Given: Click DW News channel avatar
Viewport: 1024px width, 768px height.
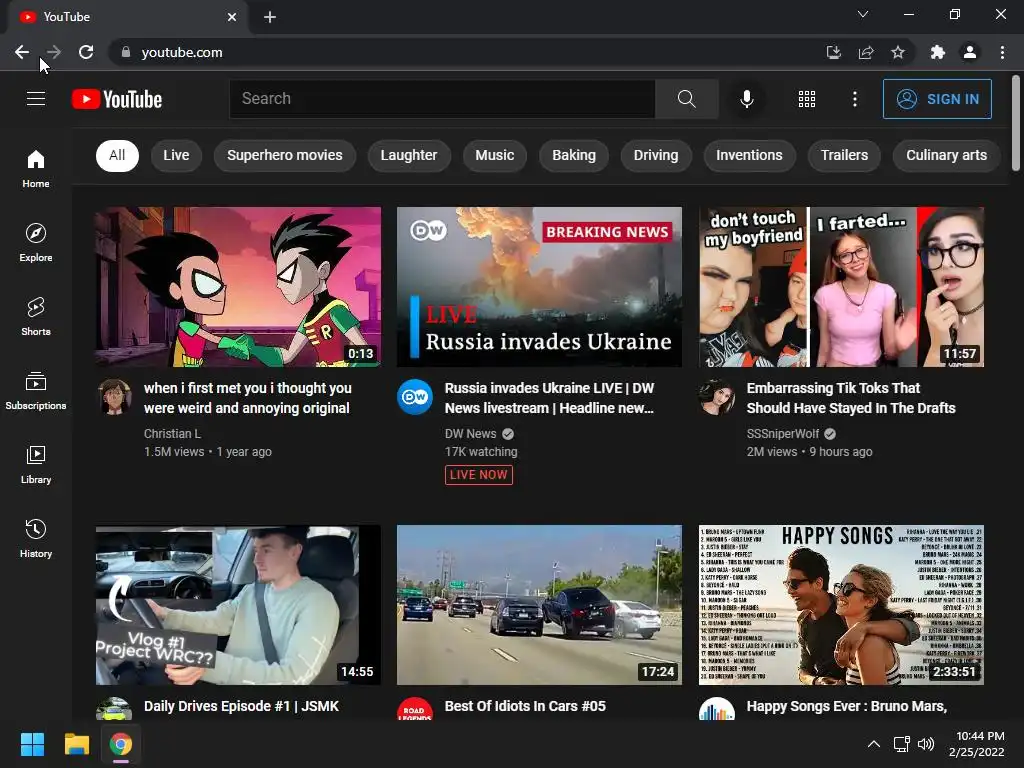Looking at the screenshot, I should (x=415, y=396).
